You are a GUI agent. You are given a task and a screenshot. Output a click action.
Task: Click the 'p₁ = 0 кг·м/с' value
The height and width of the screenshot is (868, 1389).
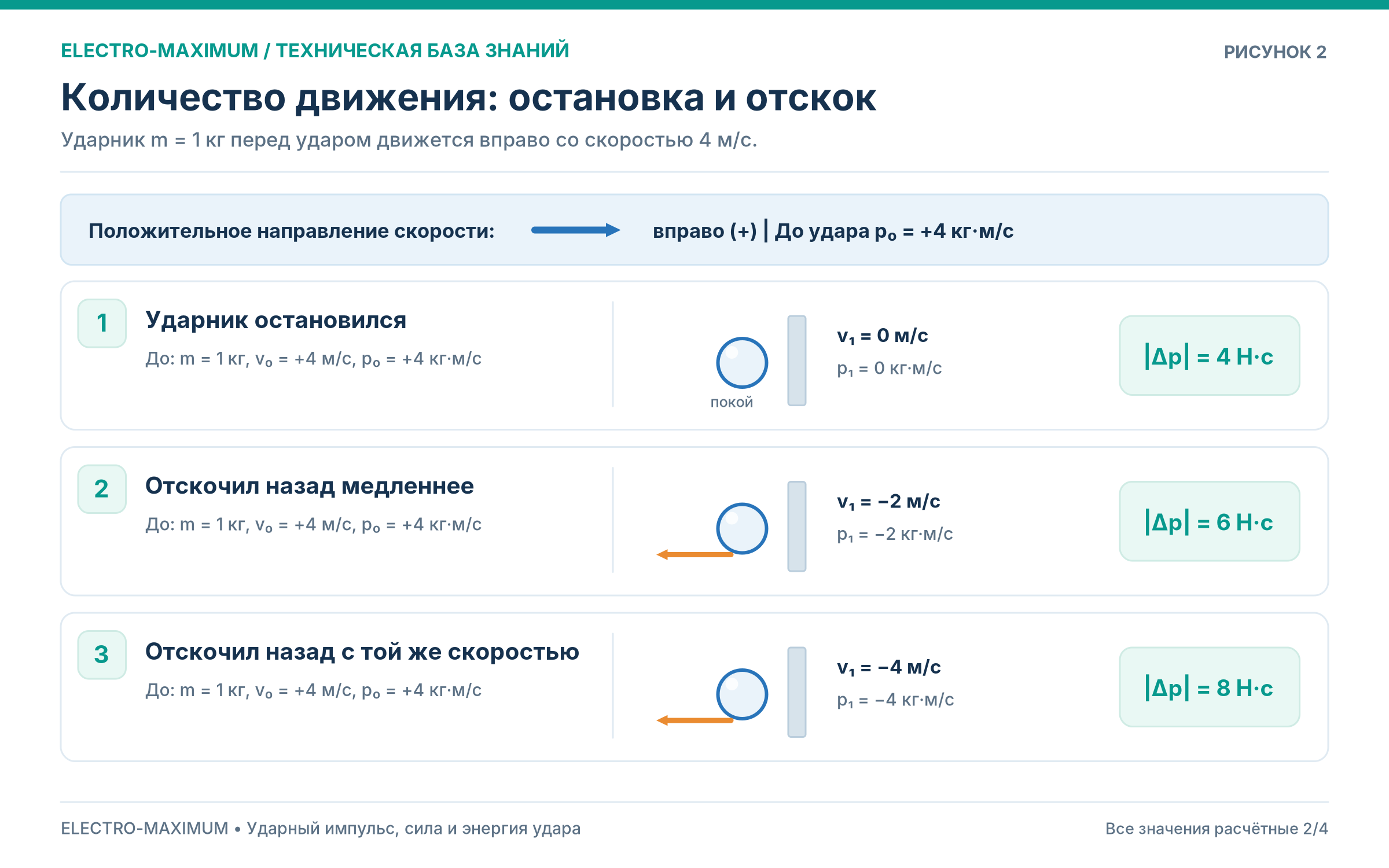(x=889, y=369)
